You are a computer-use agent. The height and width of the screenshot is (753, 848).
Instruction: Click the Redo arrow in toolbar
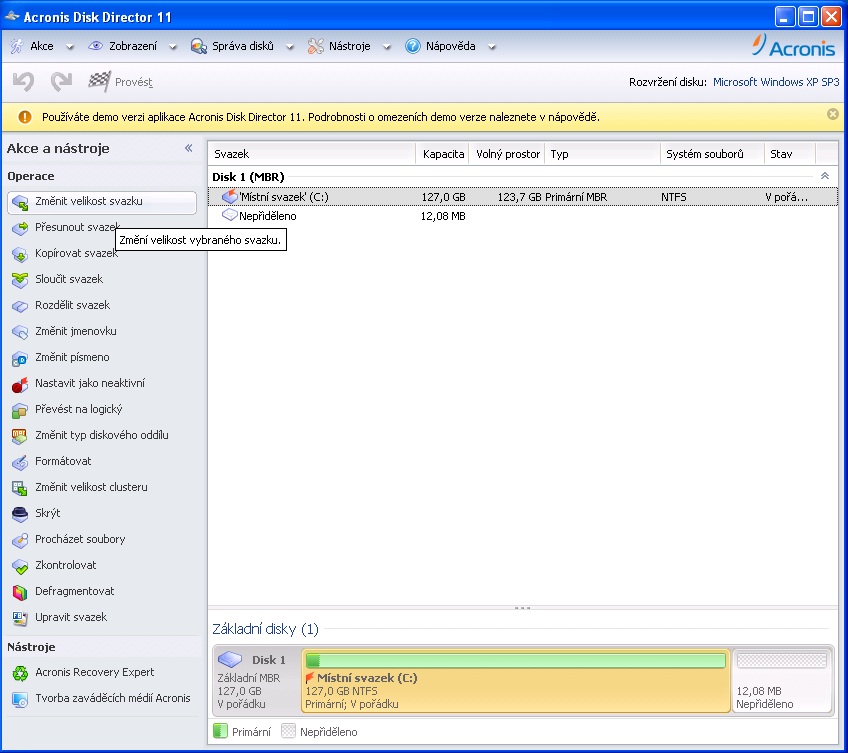click(61, 82)
